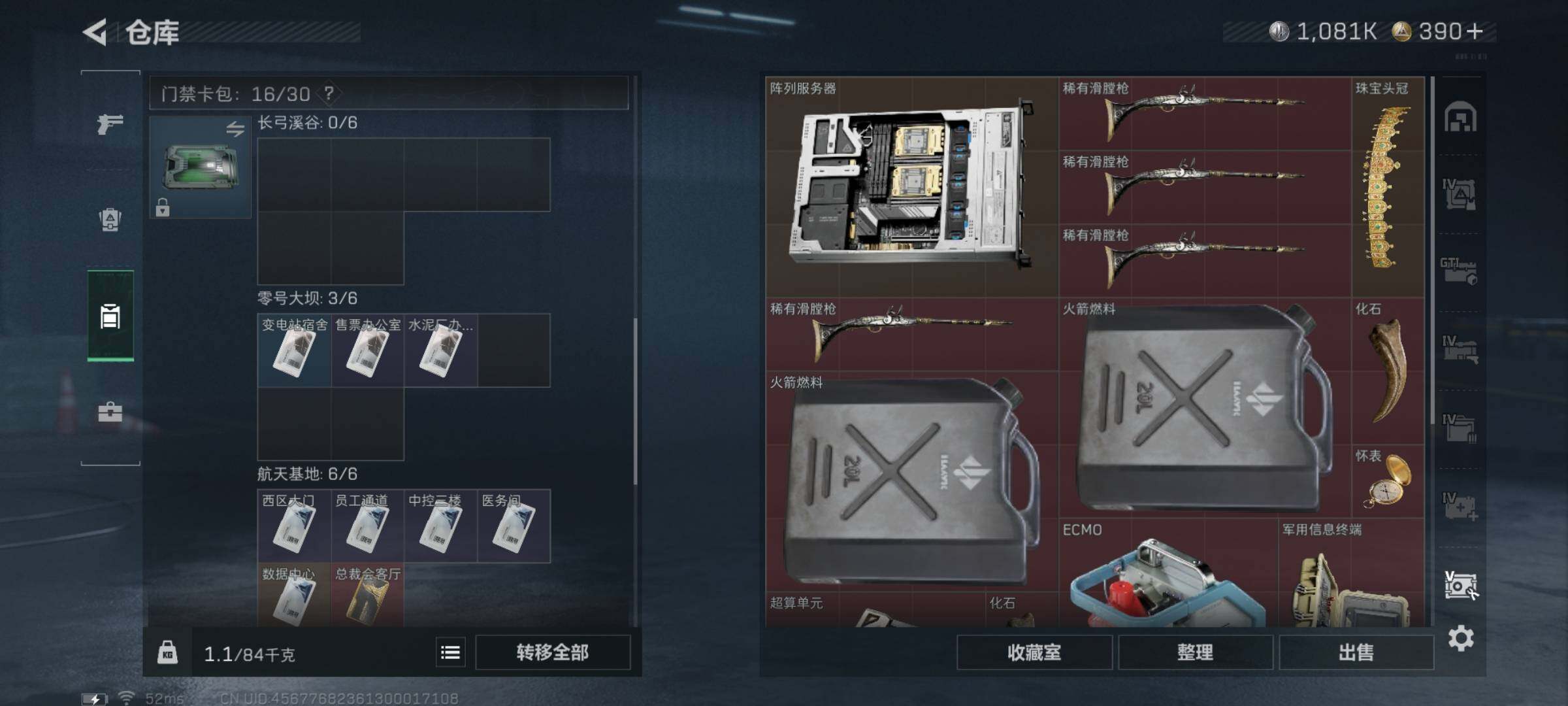Add currency with the plus beside 390
Screen dimensions: 1568x706
pos(1475,31)
